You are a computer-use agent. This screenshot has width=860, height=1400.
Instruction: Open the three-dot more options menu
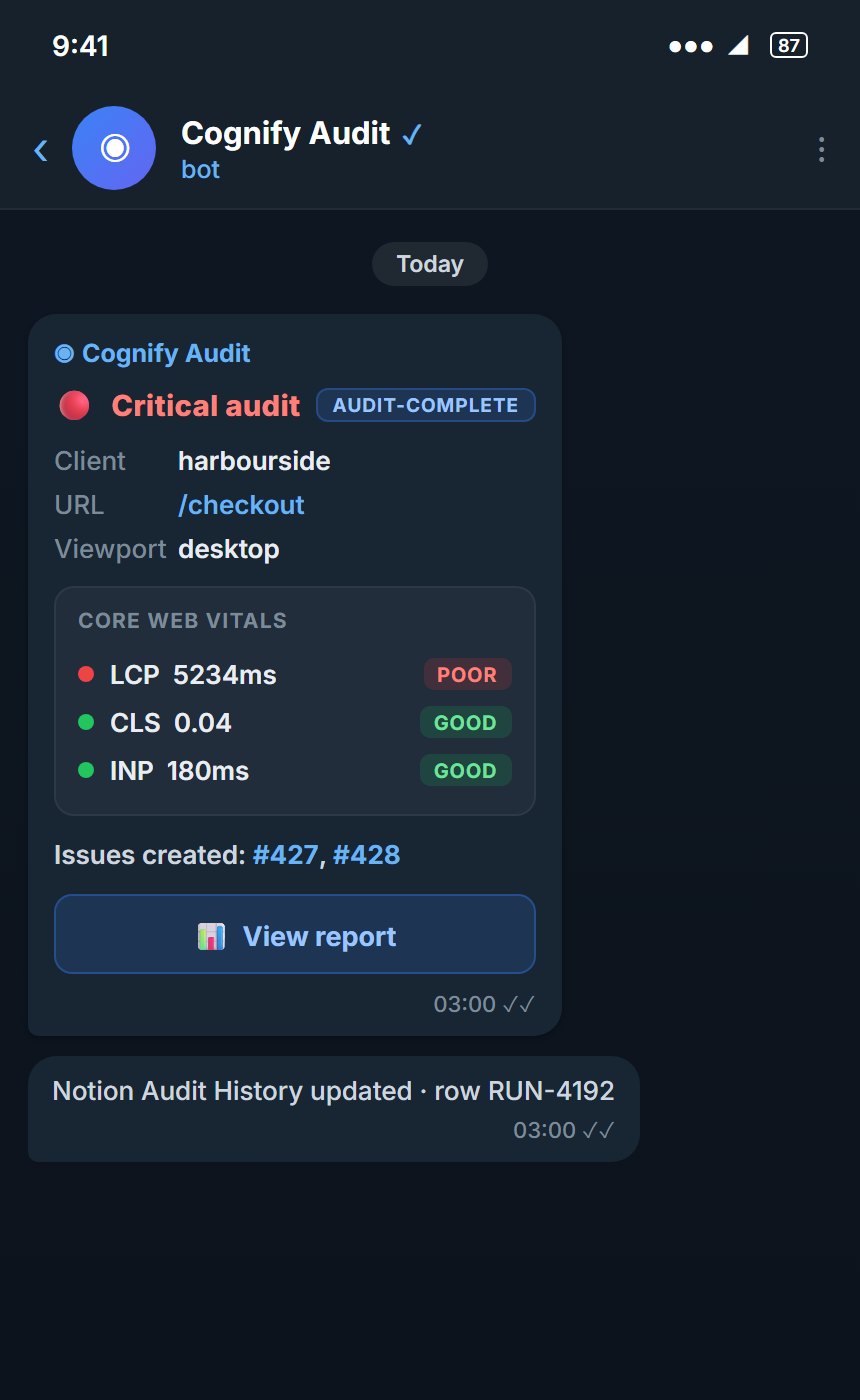821,149
